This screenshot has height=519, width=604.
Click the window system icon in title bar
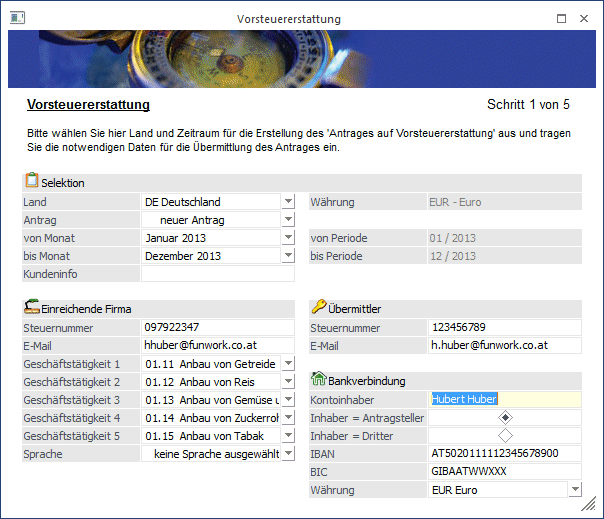(x=17, y=18)
